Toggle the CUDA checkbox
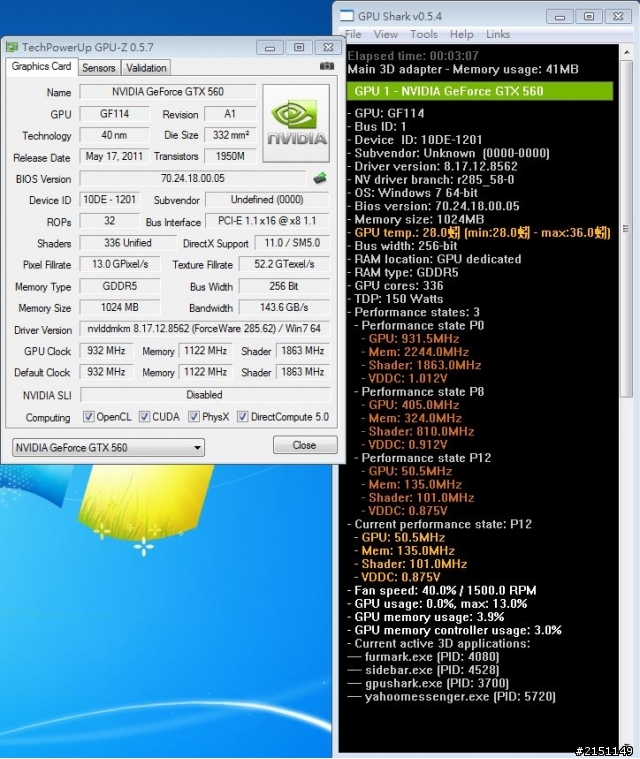Image resolution: width=640 pixels, height=759 pixels. point(144,416)
